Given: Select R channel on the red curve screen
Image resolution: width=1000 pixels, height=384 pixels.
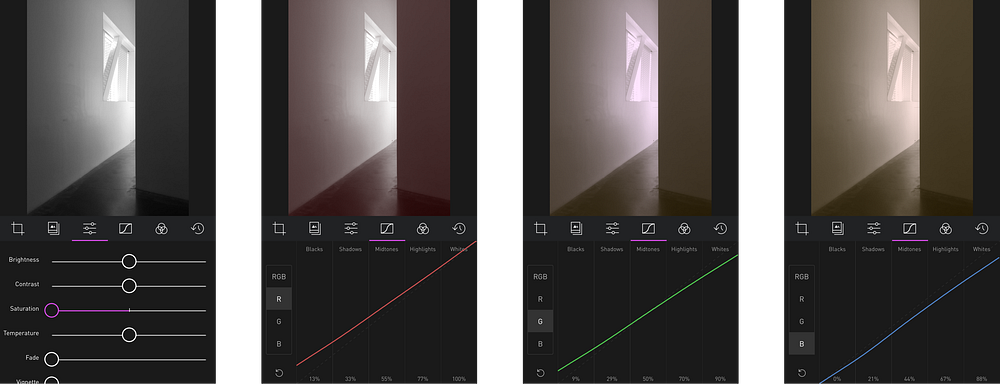Looking at the screenshot, I should (x=279, y=299).
